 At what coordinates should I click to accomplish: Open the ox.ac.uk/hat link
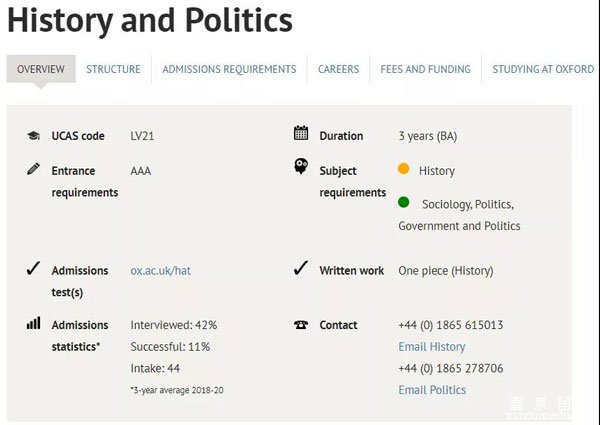[x=160, y=270]
